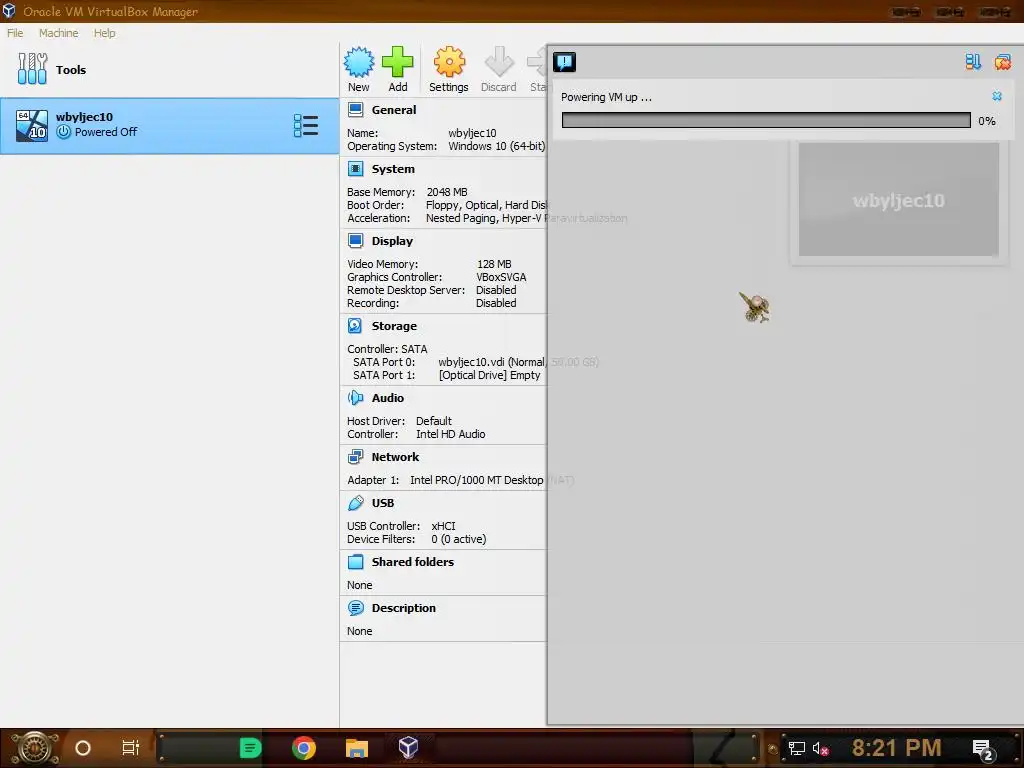Click the Discard toolbar arrow icon
1024x768 pixels.
click(x=499, y=62)
